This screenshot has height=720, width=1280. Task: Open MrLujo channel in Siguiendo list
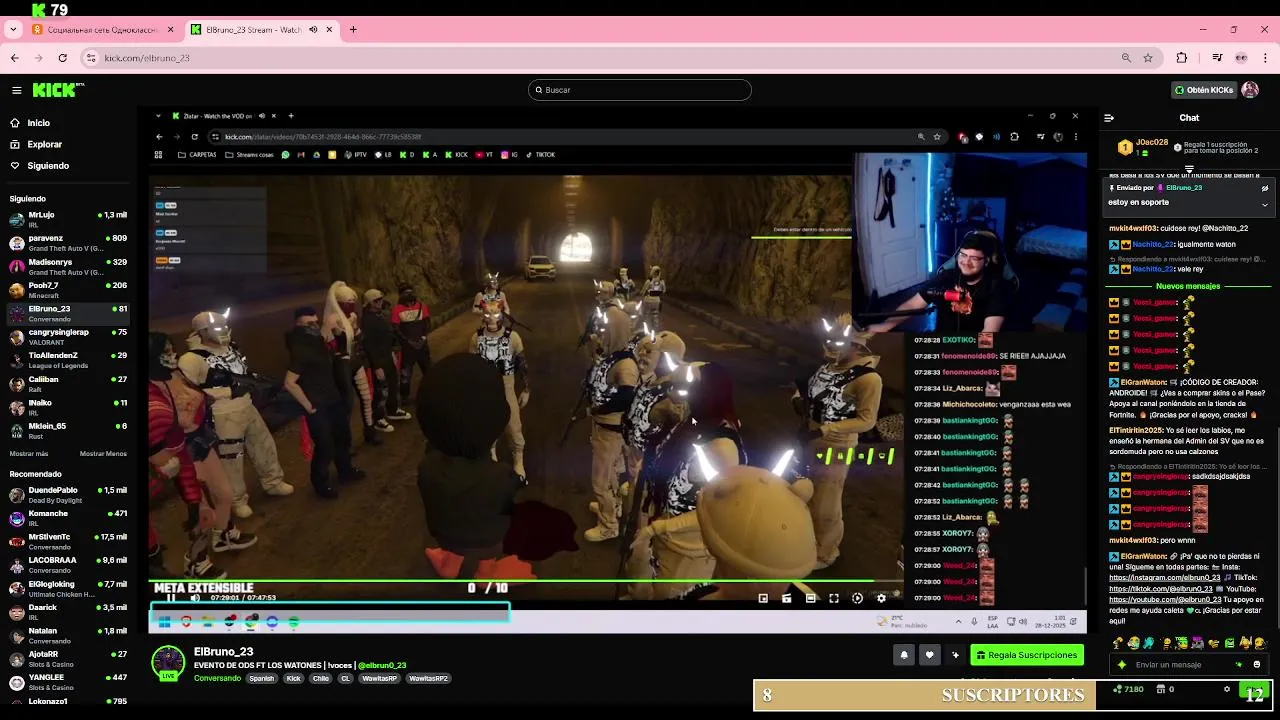68,219
